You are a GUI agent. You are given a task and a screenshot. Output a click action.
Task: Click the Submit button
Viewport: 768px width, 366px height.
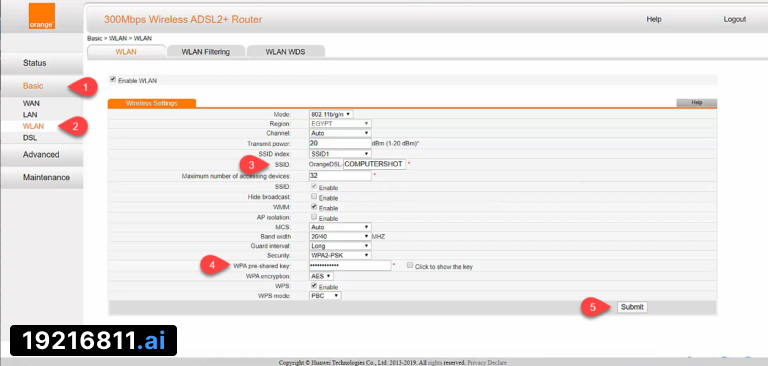click(x=632, y=307)
